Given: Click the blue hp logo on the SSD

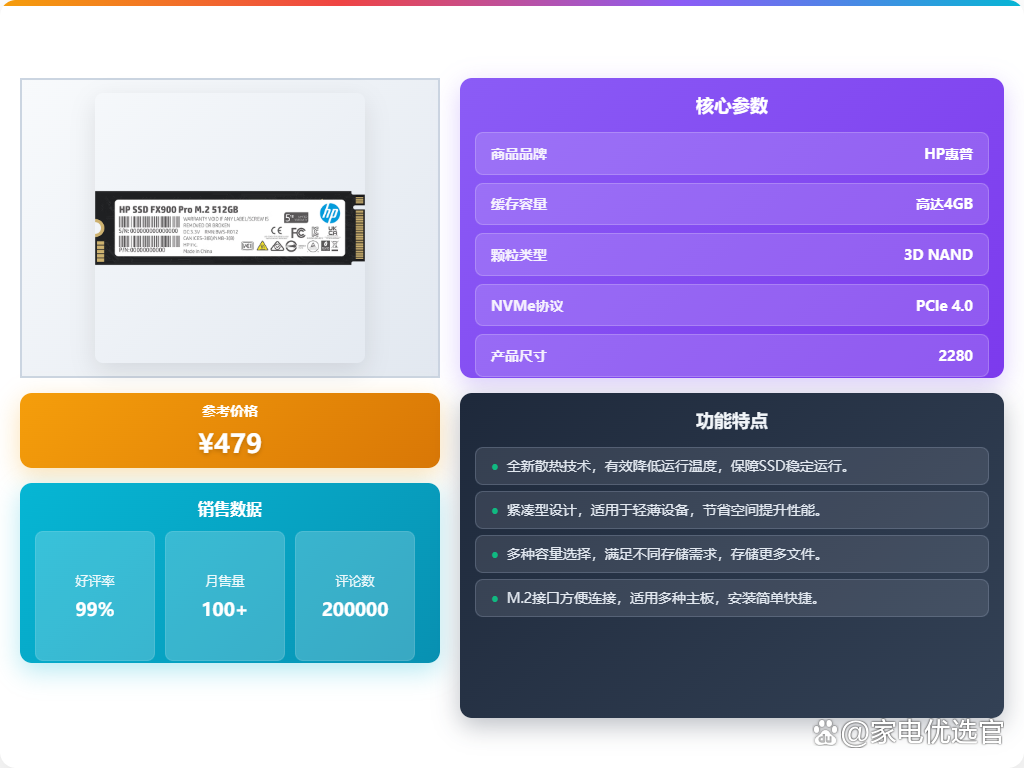Looking at the screenshot, I should (330, 212).
